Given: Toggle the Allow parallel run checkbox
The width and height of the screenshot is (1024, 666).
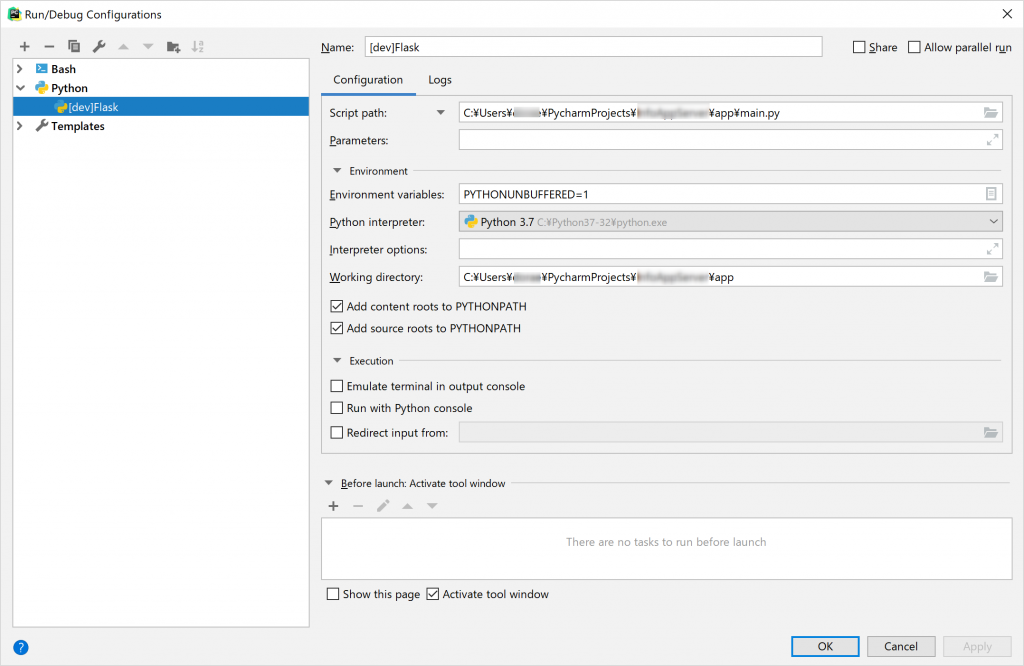Looking at the screenshot, I should pos(914,47).
